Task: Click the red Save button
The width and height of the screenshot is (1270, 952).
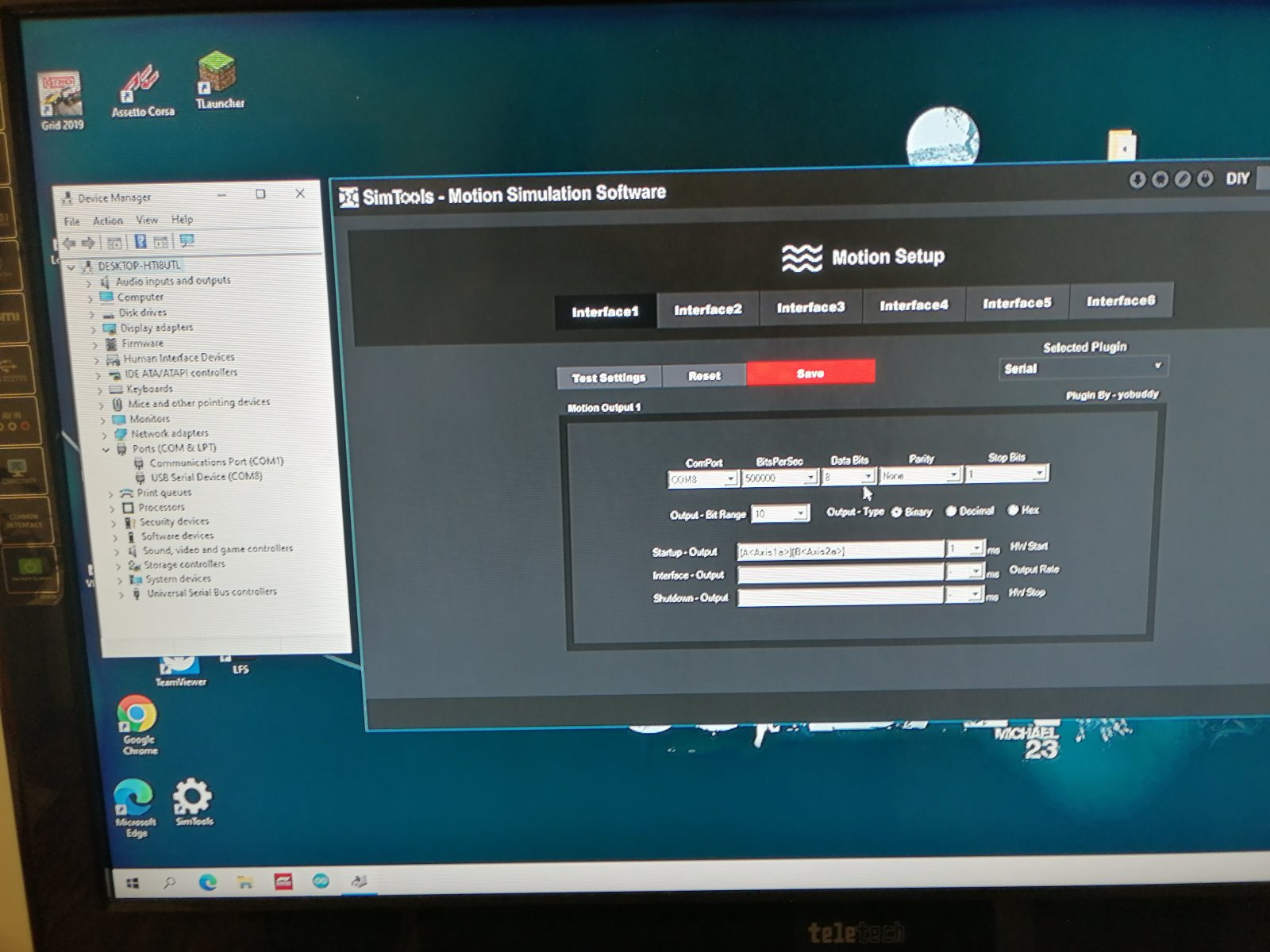Action: tap(810, 373)
